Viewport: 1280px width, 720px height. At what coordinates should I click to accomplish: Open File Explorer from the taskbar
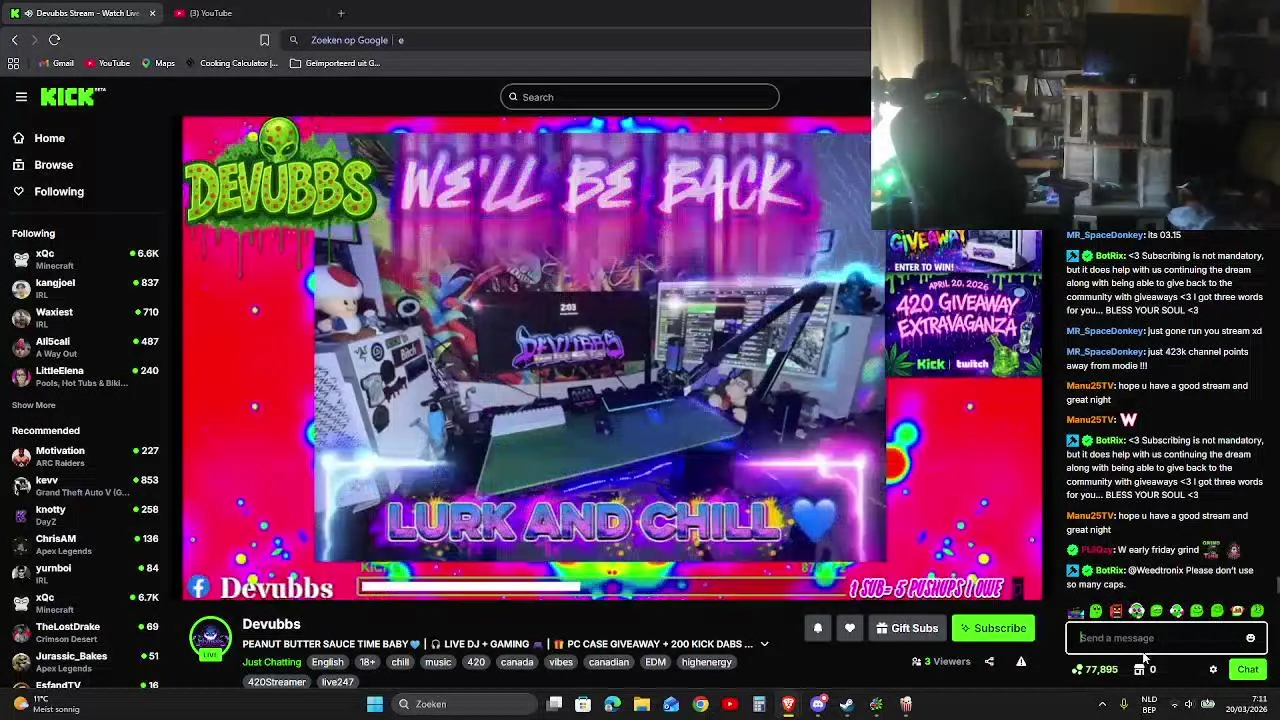[642, 704]
